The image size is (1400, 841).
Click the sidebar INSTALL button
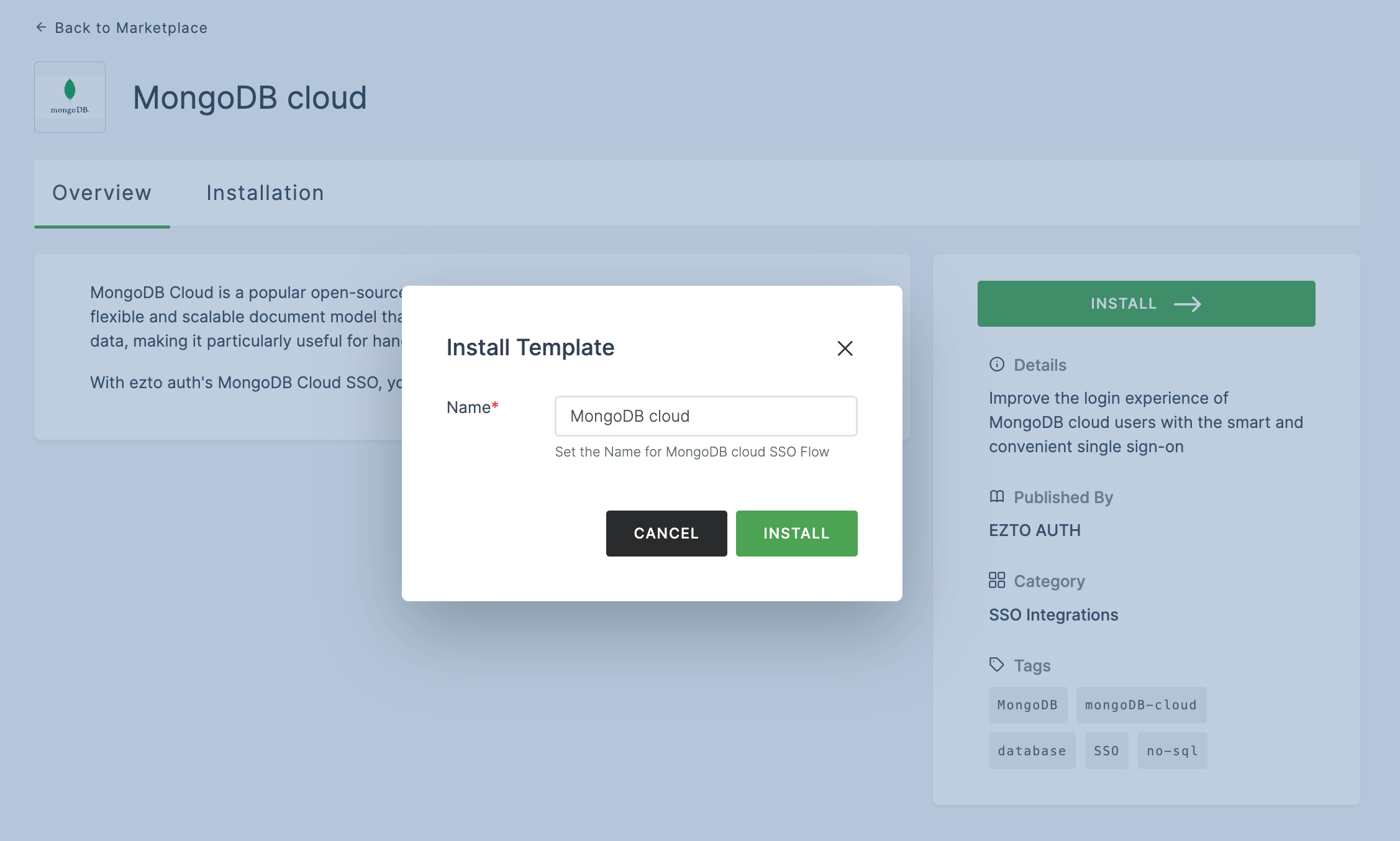coord(1146,304)
